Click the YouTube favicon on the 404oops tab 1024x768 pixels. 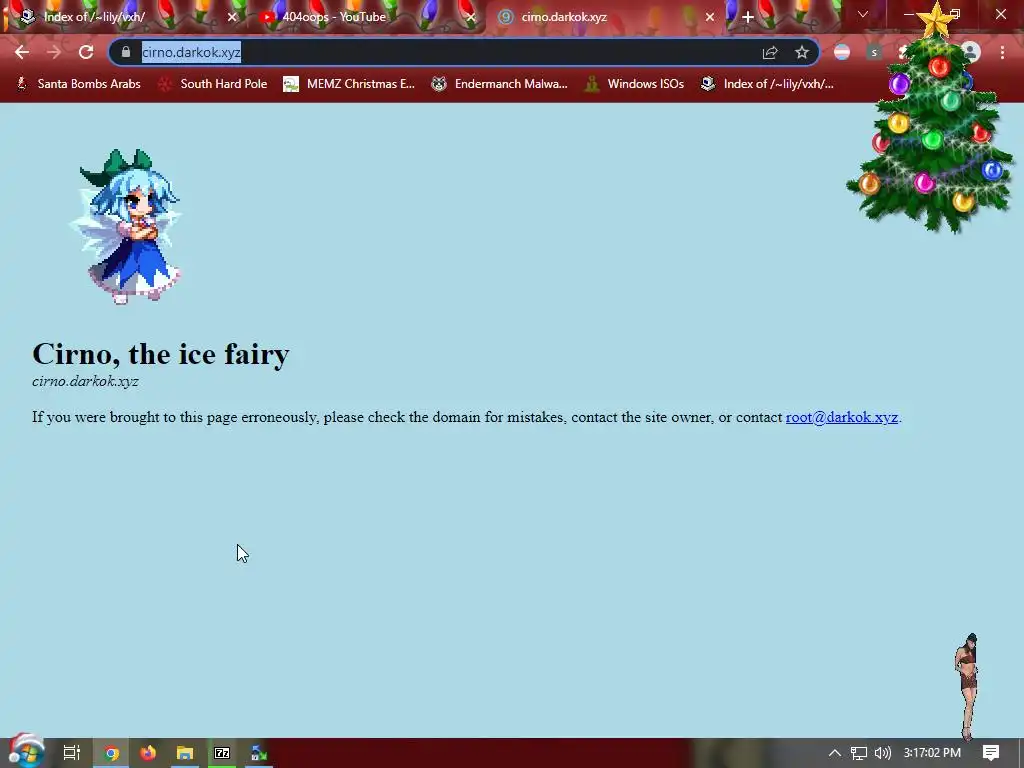[x=266, y=17]
